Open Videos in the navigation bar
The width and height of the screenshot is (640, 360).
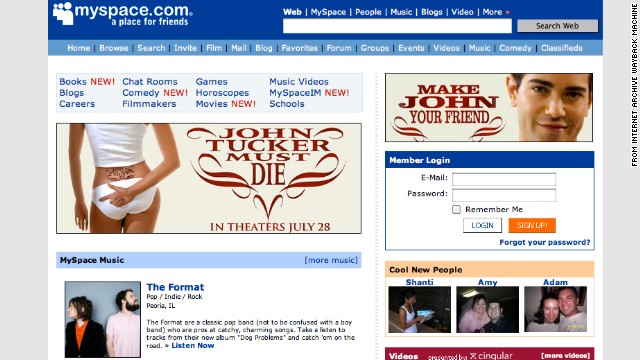tap(447, 48)
